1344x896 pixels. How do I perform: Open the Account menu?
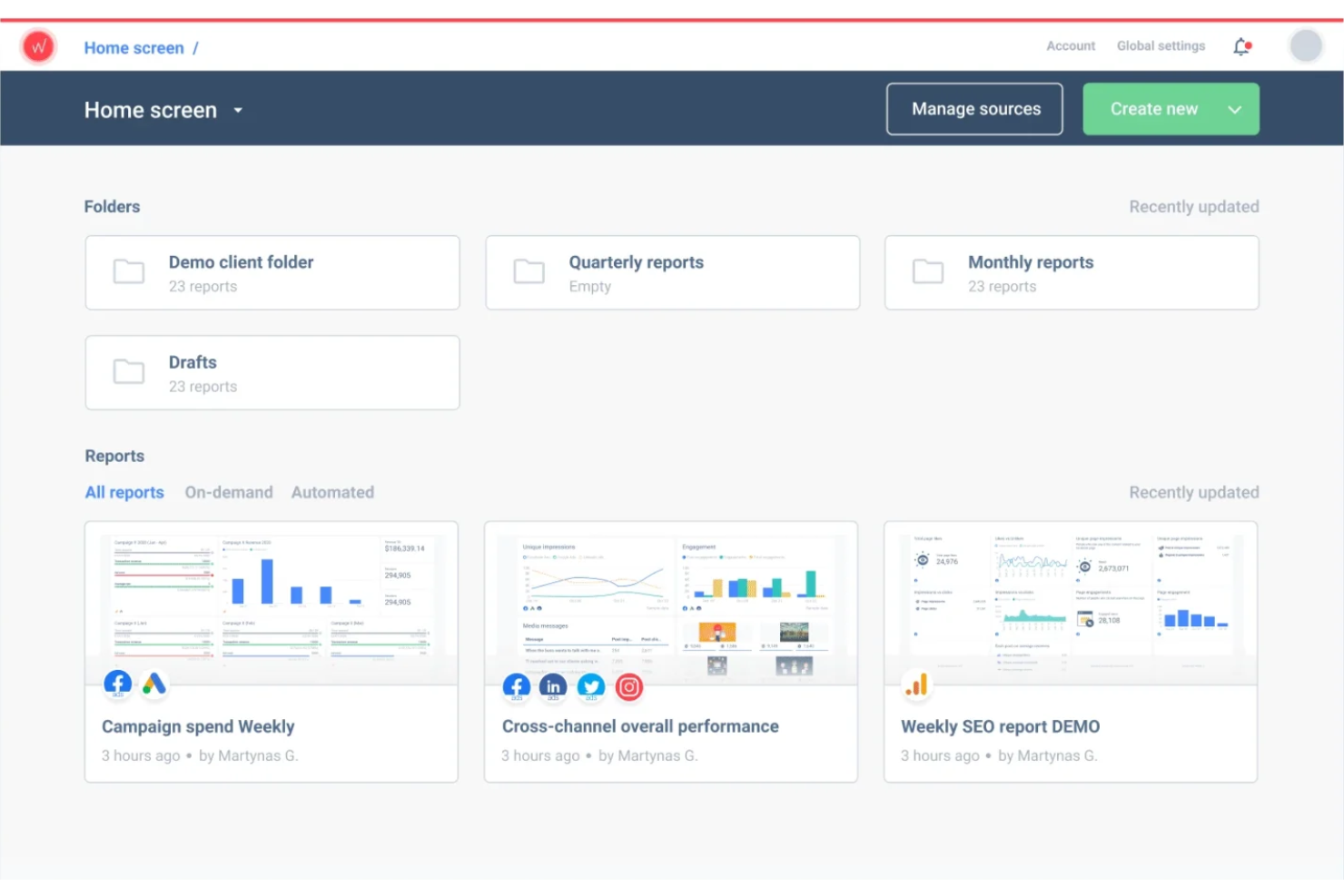(x=1070, y=45)
